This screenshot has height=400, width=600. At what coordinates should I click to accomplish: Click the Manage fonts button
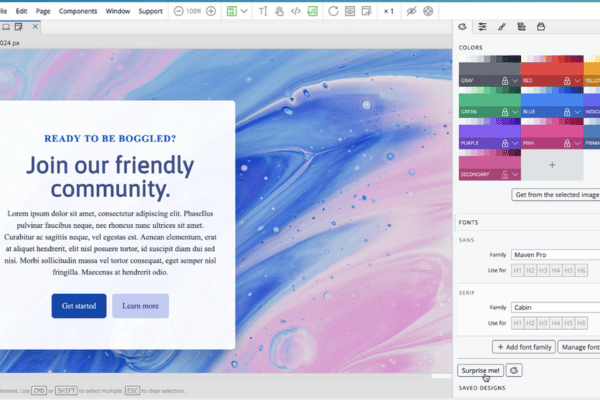579,347
